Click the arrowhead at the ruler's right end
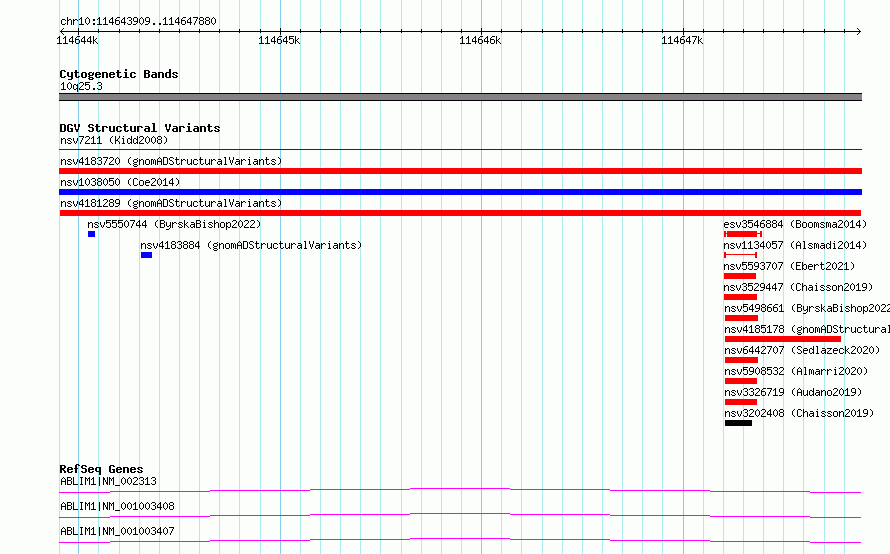Viewport: 890px width, 554px height. (x=859, y=31)
